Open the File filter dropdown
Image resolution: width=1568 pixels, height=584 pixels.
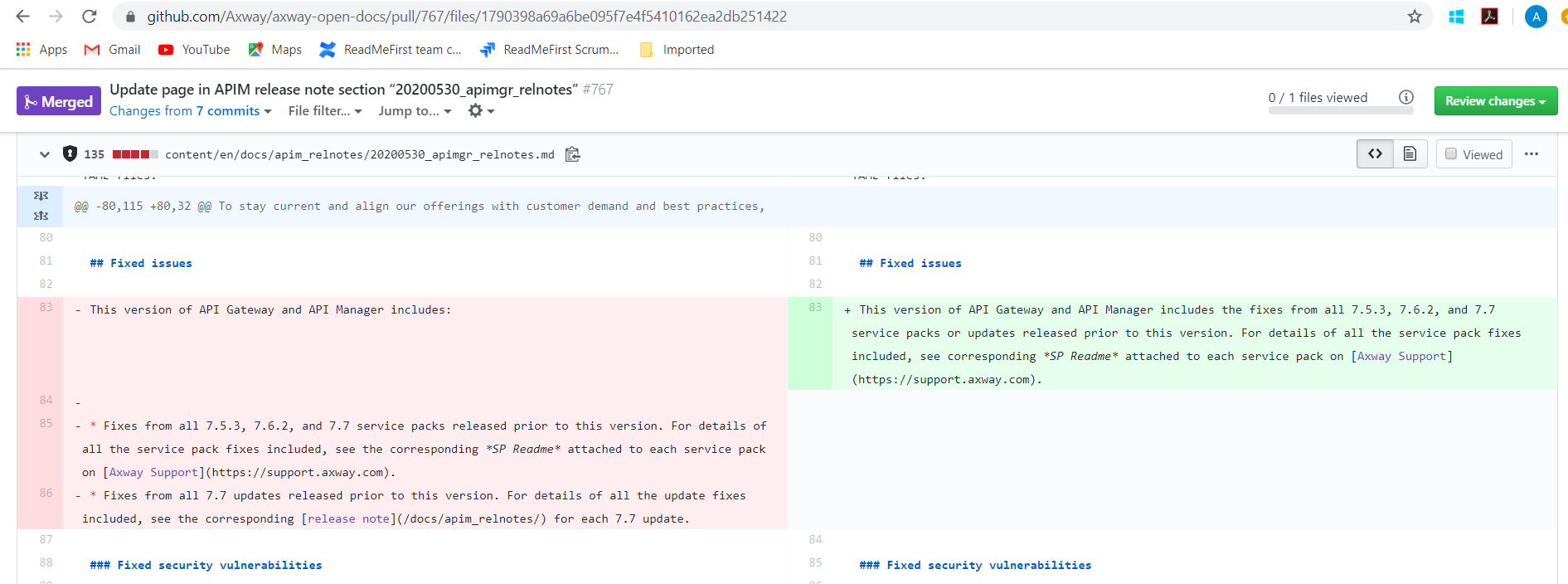pos(325,111)
